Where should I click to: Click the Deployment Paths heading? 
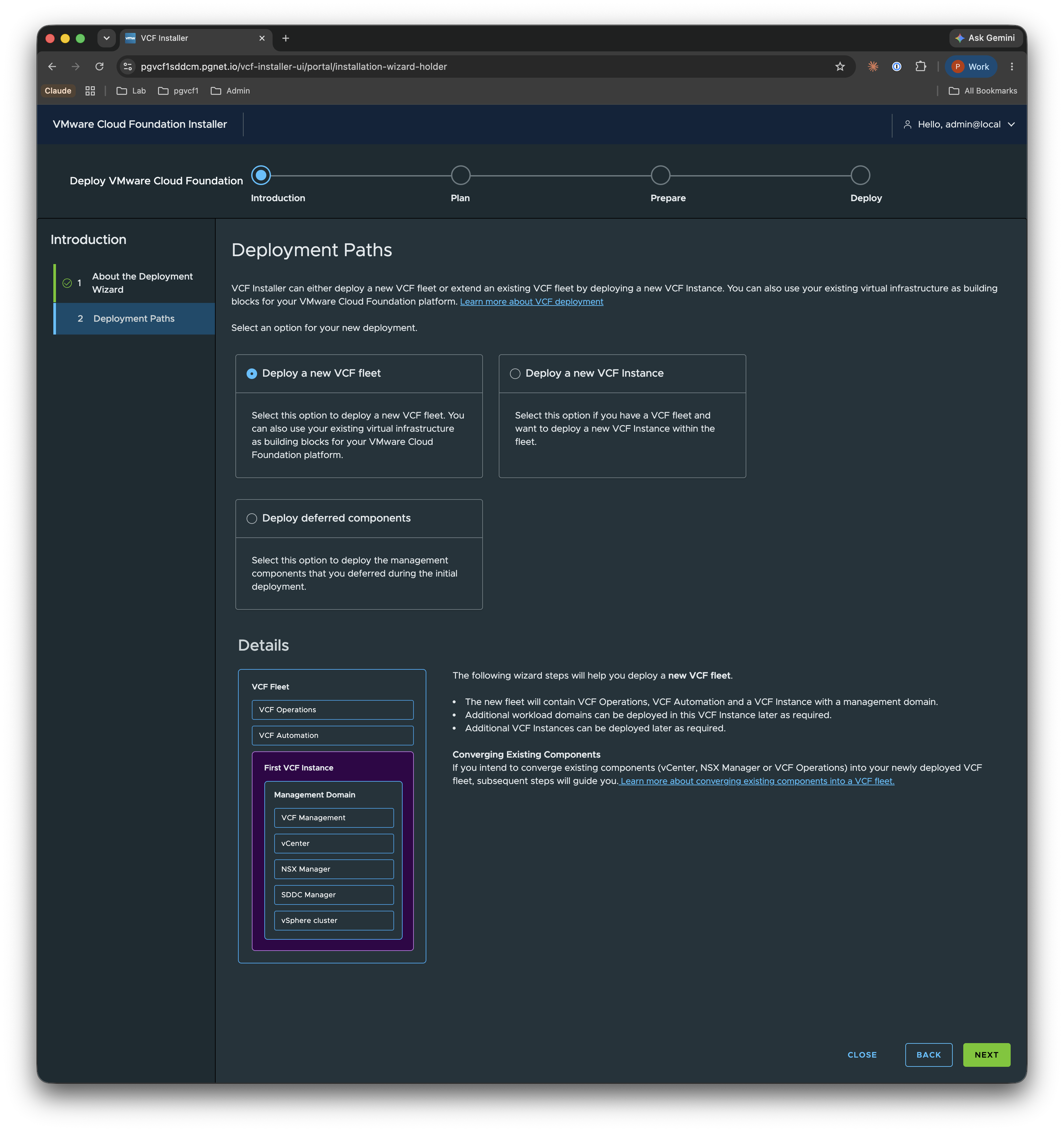point(311,250)
